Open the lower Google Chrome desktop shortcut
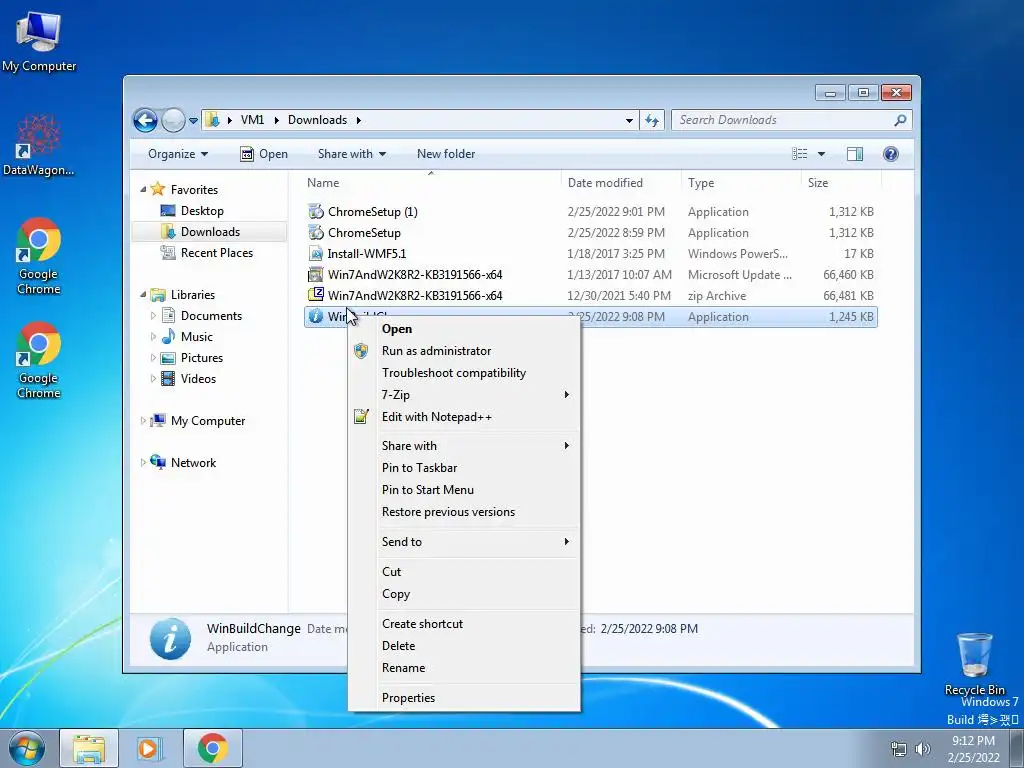Image resolution: width=1024 pixels, height=768 pixels. tap(39, 360)
